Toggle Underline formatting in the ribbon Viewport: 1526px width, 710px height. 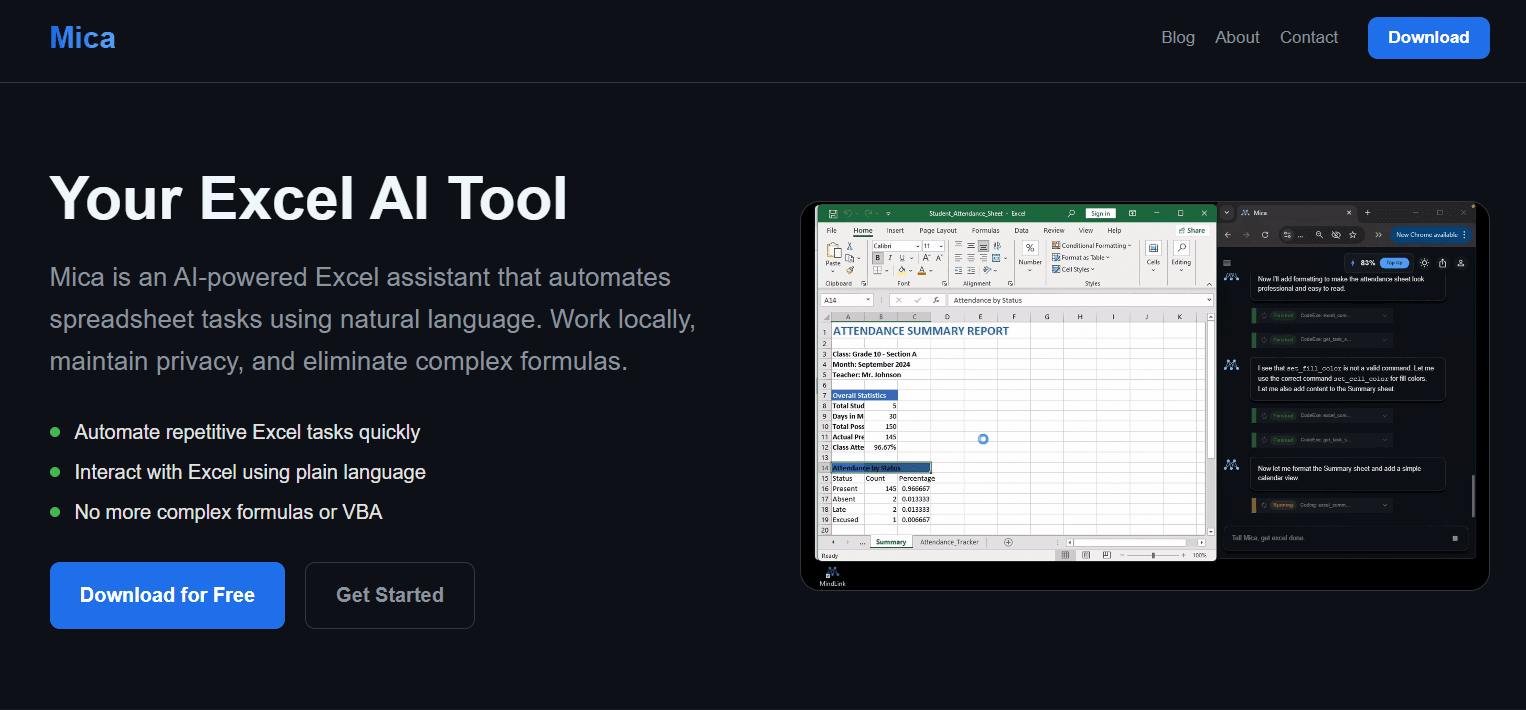point(901,258)
